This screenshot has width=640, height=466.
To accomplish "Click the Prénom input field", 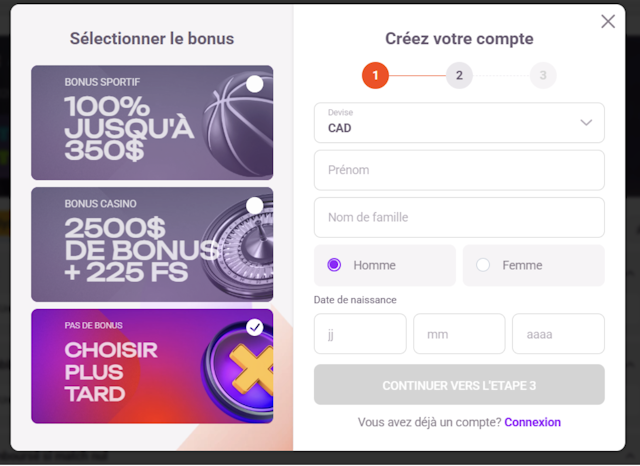I will (459, 170).
